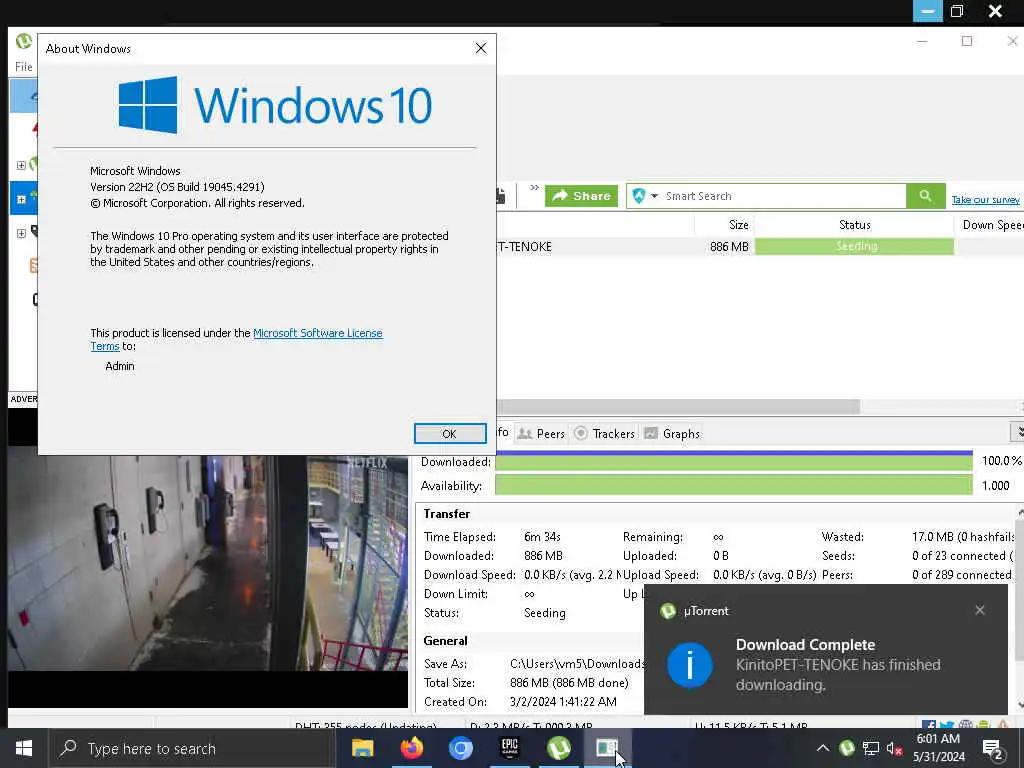This screenshot has height=768, width=1024.
Task: Sort torrents by the Down Speed column
Action: (x=991, y=225)
